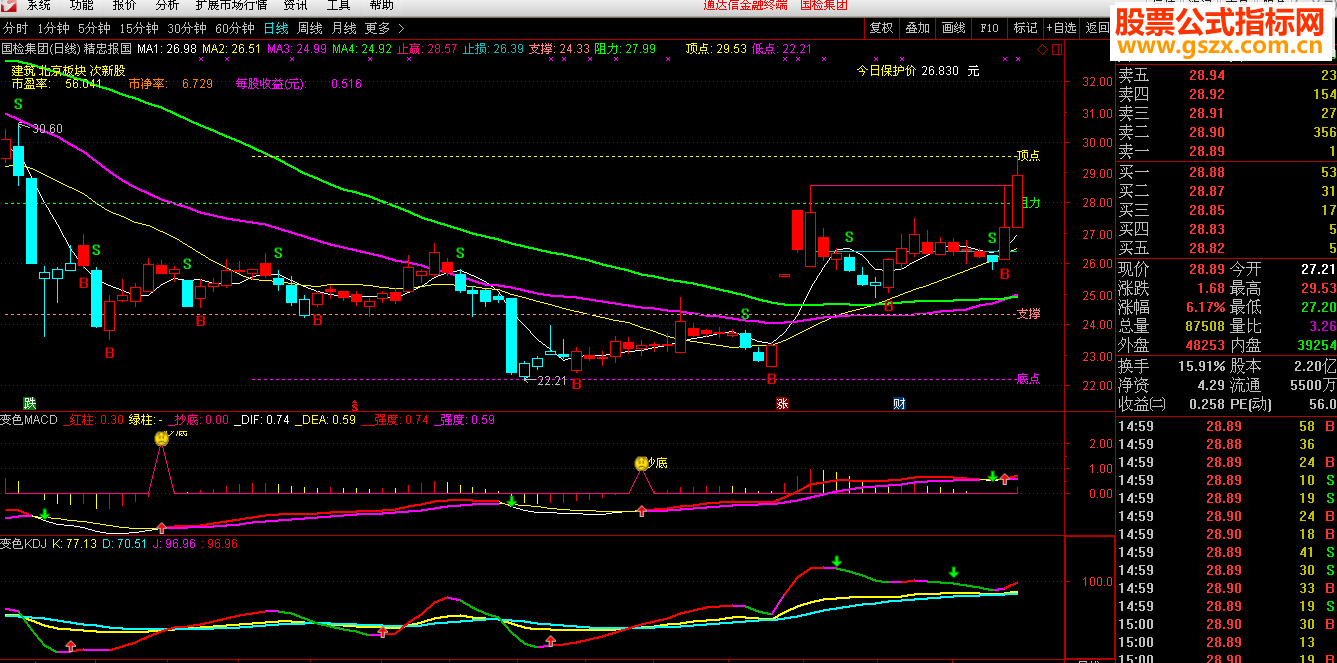Open the 扩展市场行情 menu
This screenshot has width=1337, height=663.
click(x=231, y=5)
